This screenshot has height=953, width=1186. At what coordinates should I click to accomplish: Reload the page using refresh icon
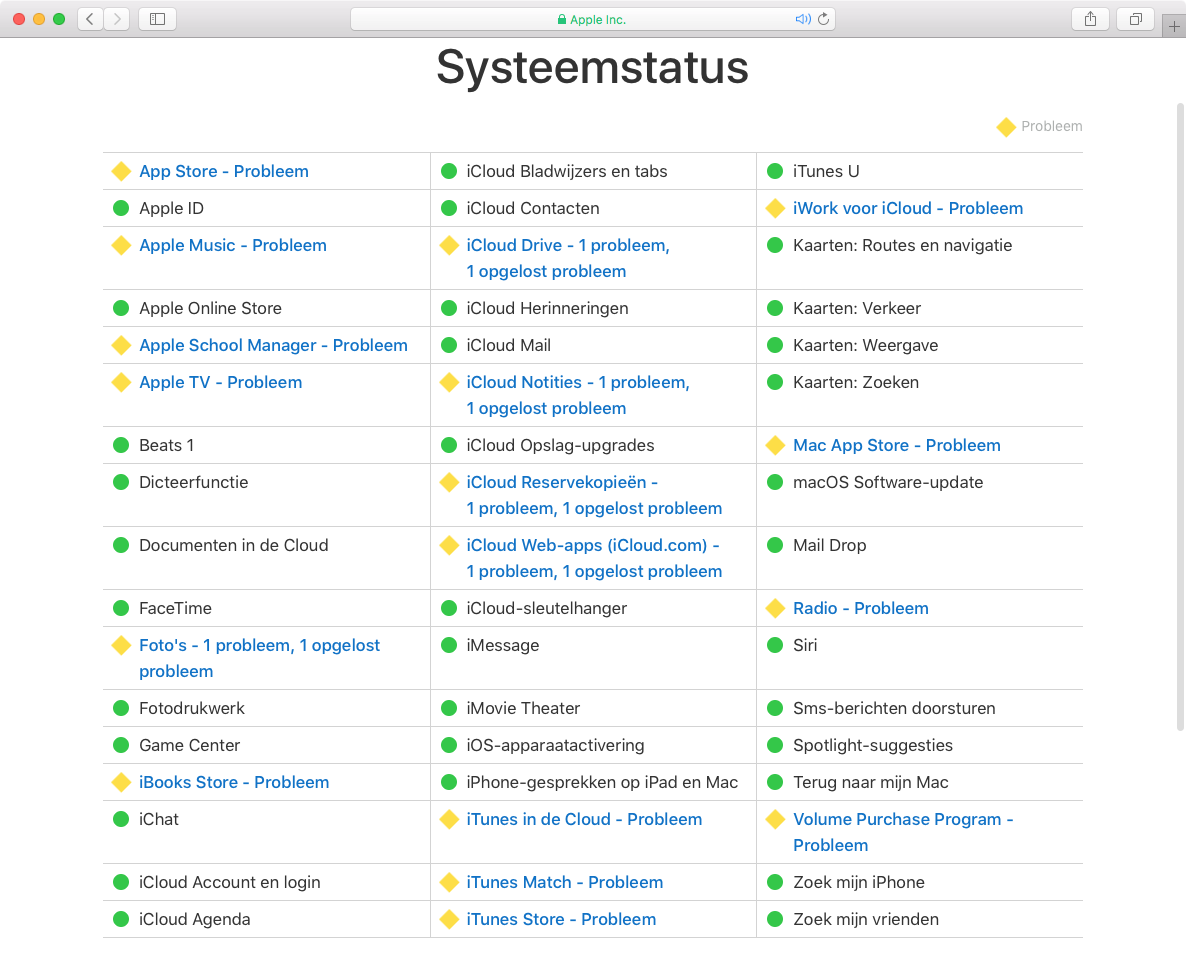tap(823, 19)
